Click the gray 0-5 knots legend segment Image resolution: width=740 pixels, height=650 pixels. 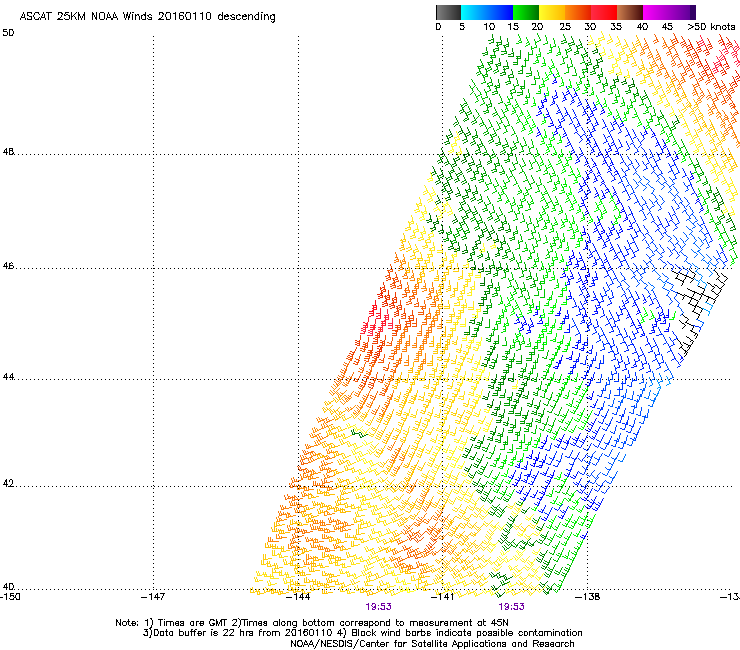[448, 12]
